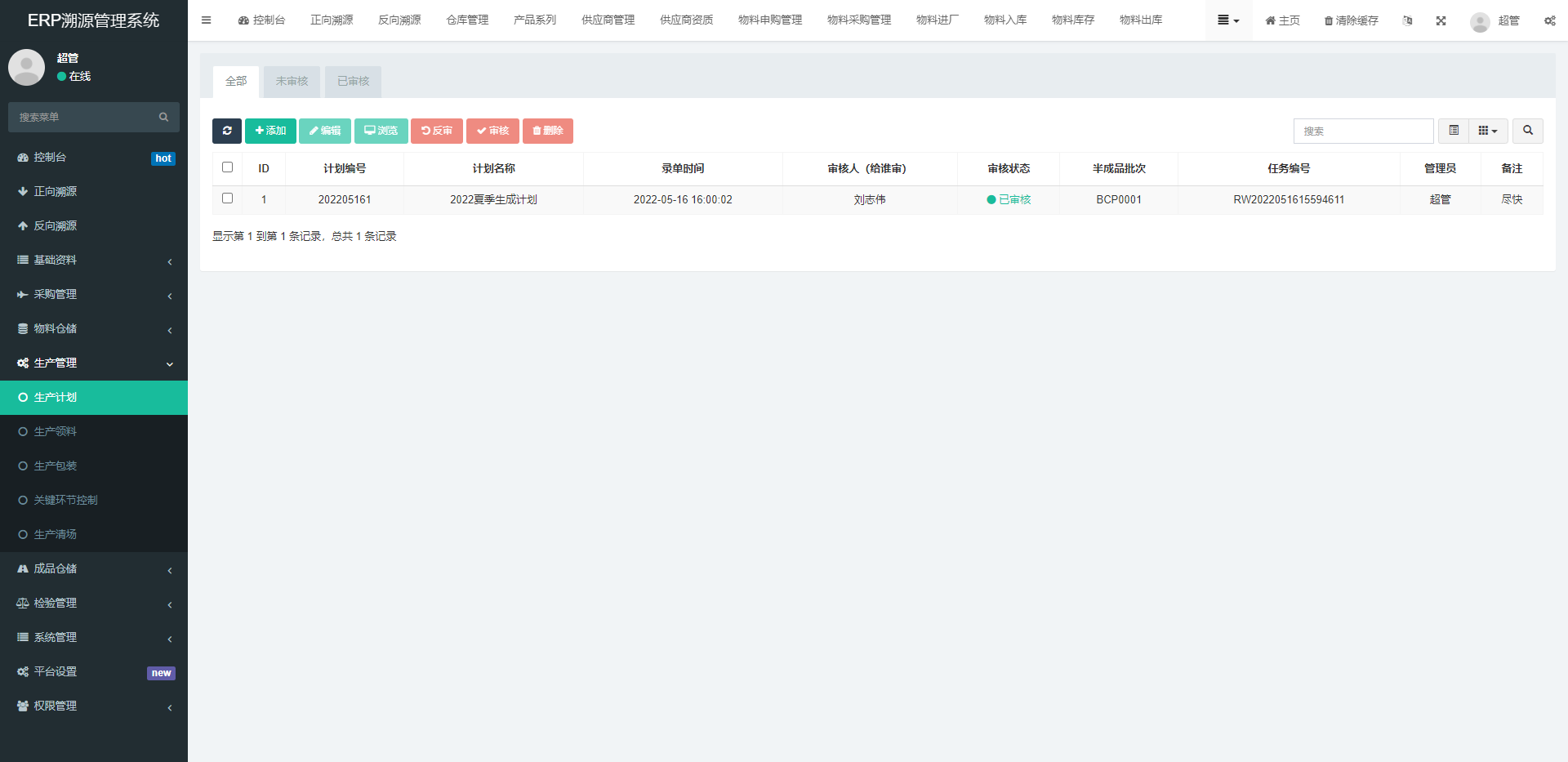The image size is (1568, 762).
Task: Open 平台设置 in the sidebar
Action: [x=94, y=671]
